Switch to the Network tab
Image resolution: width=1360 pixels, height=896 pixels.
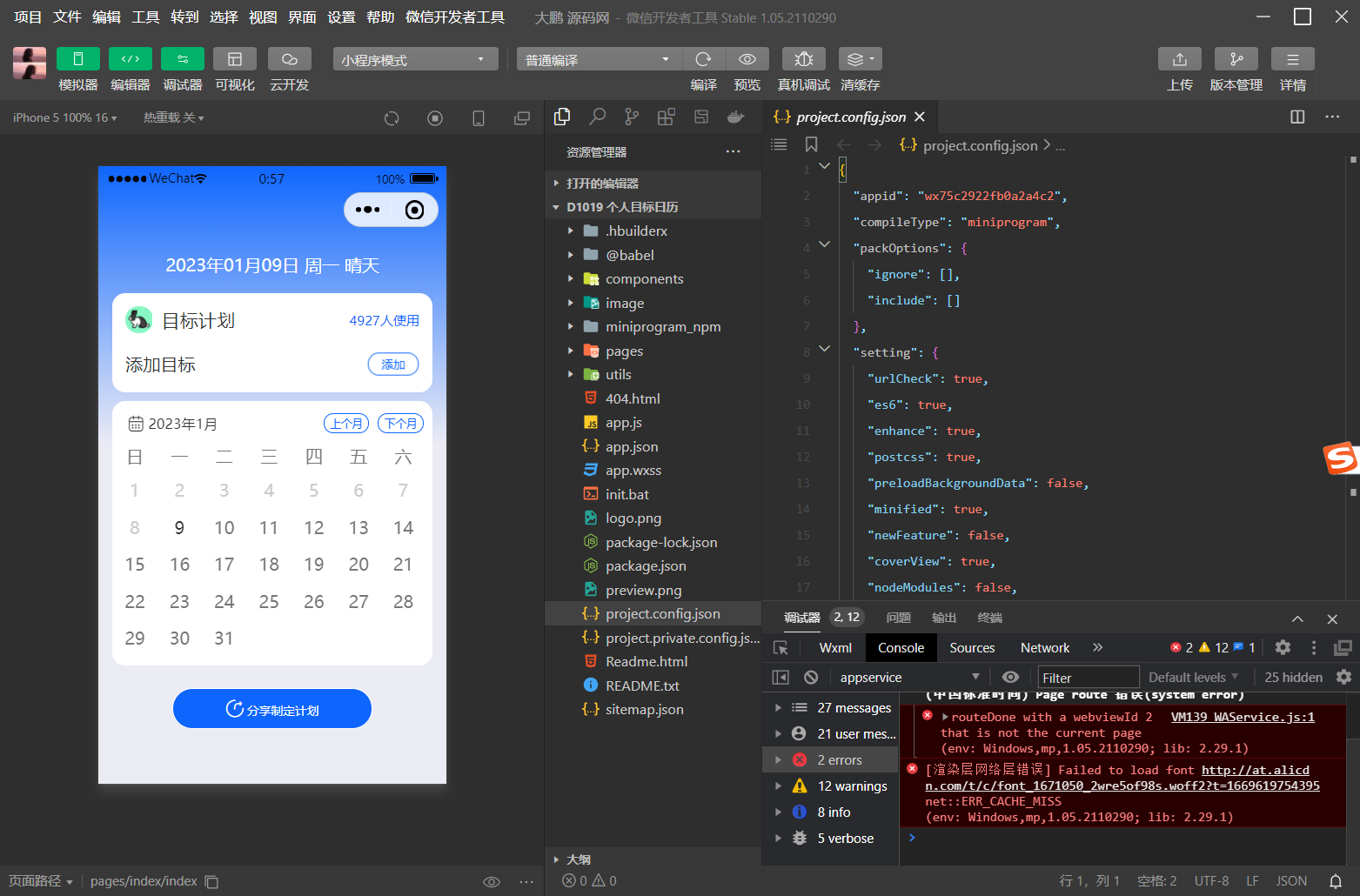tap(1044, 647)
